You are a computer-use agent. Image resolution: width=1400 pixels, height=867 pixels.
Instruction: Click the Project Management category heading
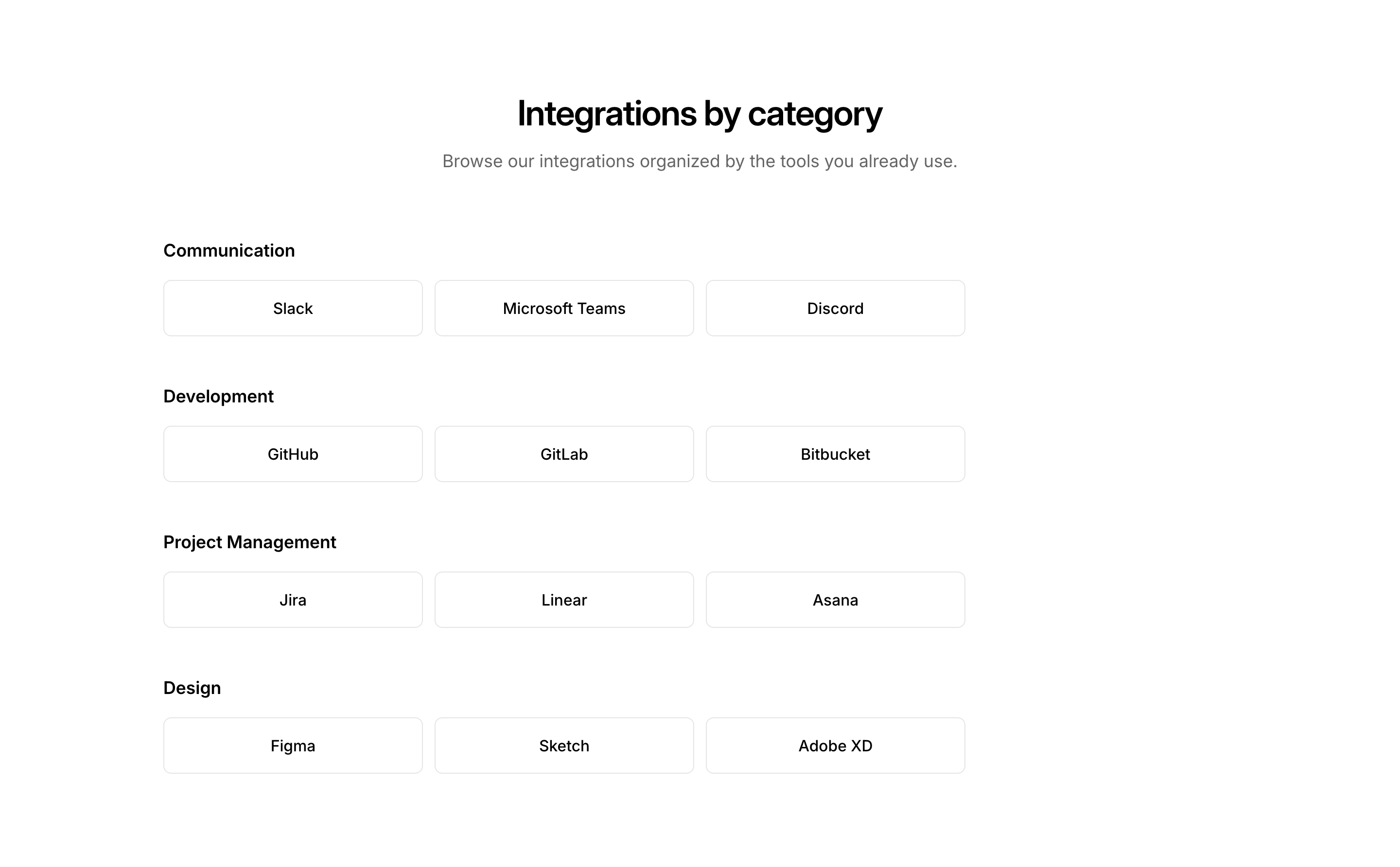(x=249, y=542)
